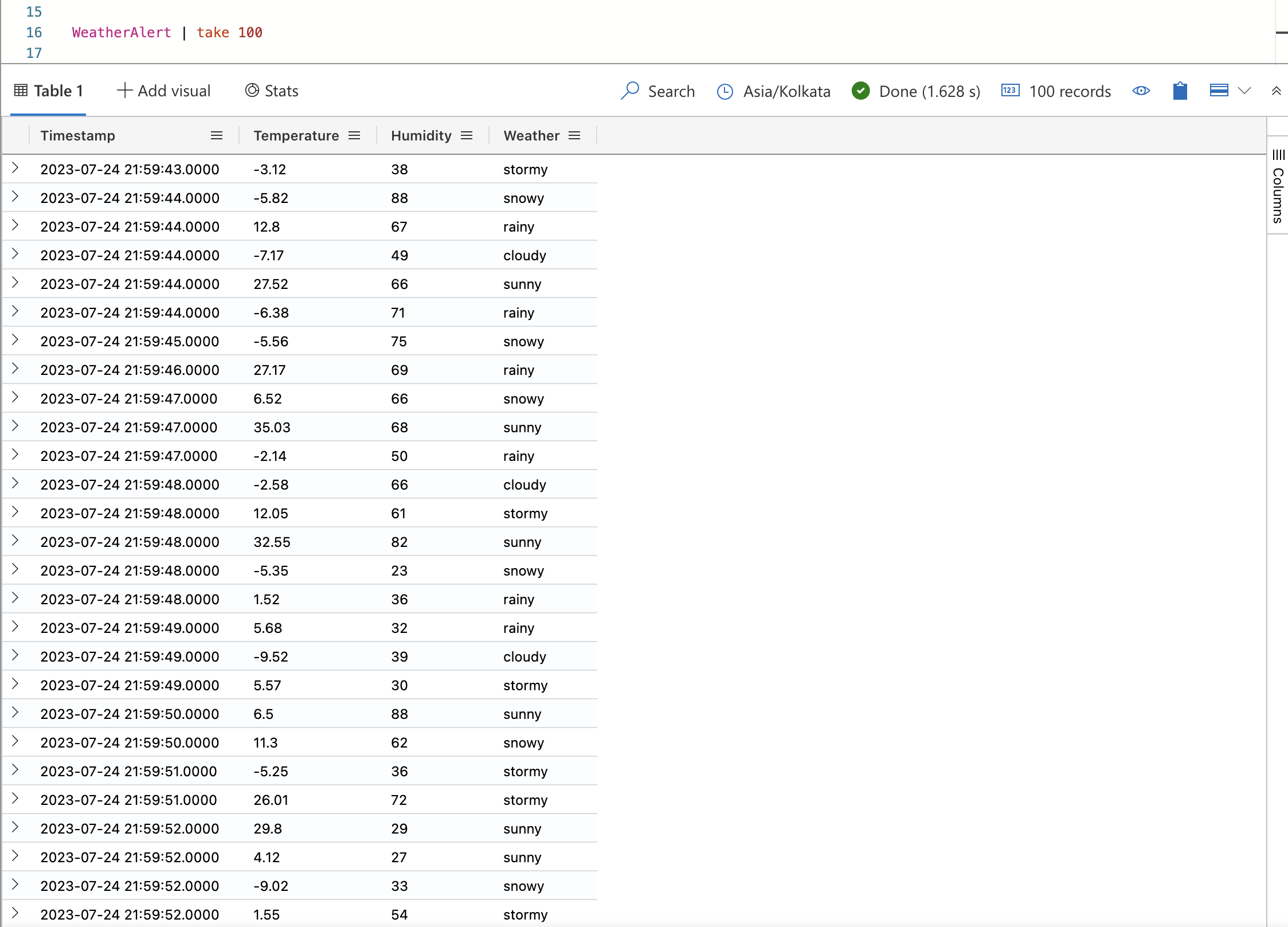Click the magnifier icon beside Search
Screen dimensions: 1288x927
pos(631,91)
